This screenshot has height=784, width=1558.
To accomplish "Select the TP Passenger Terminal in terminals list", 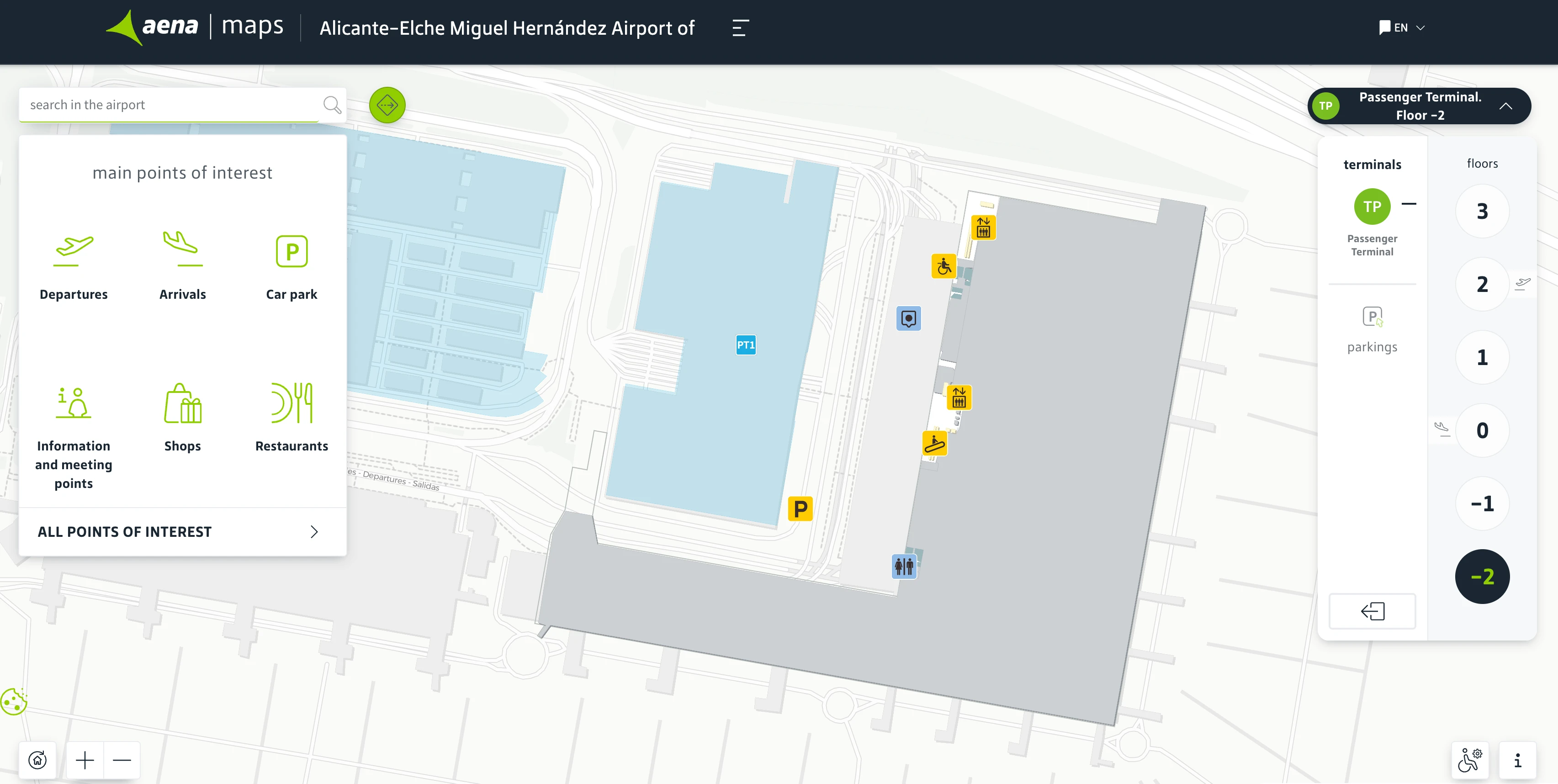I will (1373, 207).
